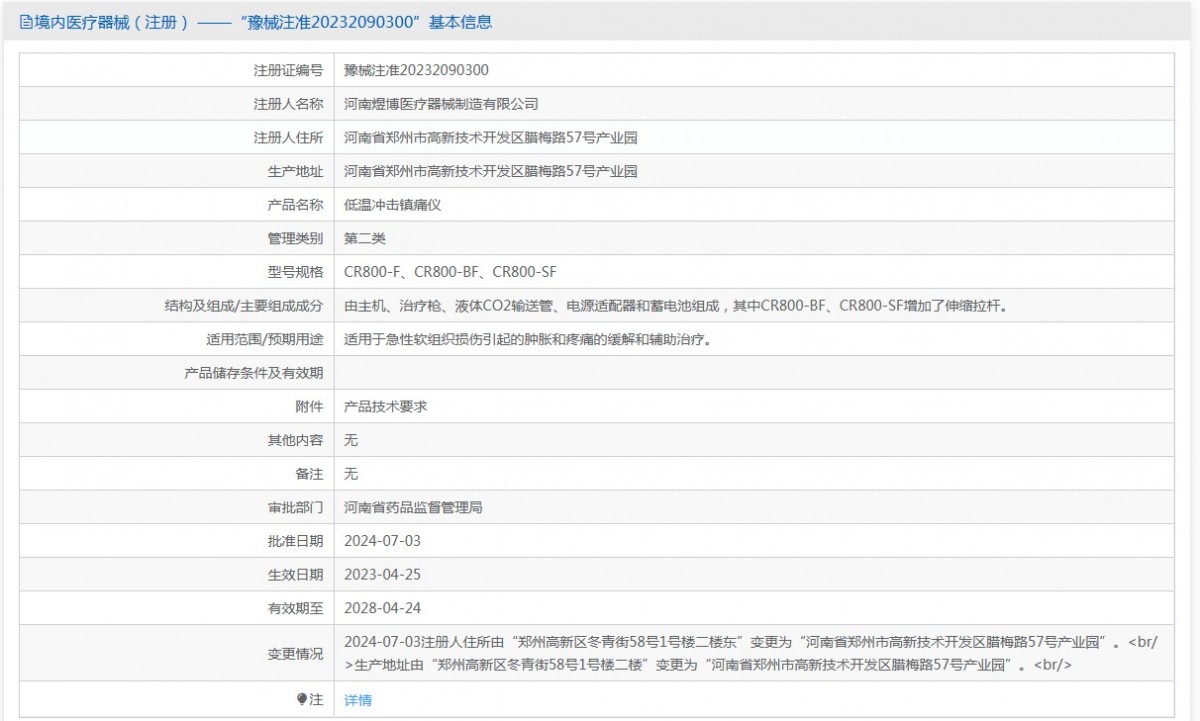Click approval department 河南省药品监督管理局
This screenshot has height=721, width=1200.
[x=413, y=507]
